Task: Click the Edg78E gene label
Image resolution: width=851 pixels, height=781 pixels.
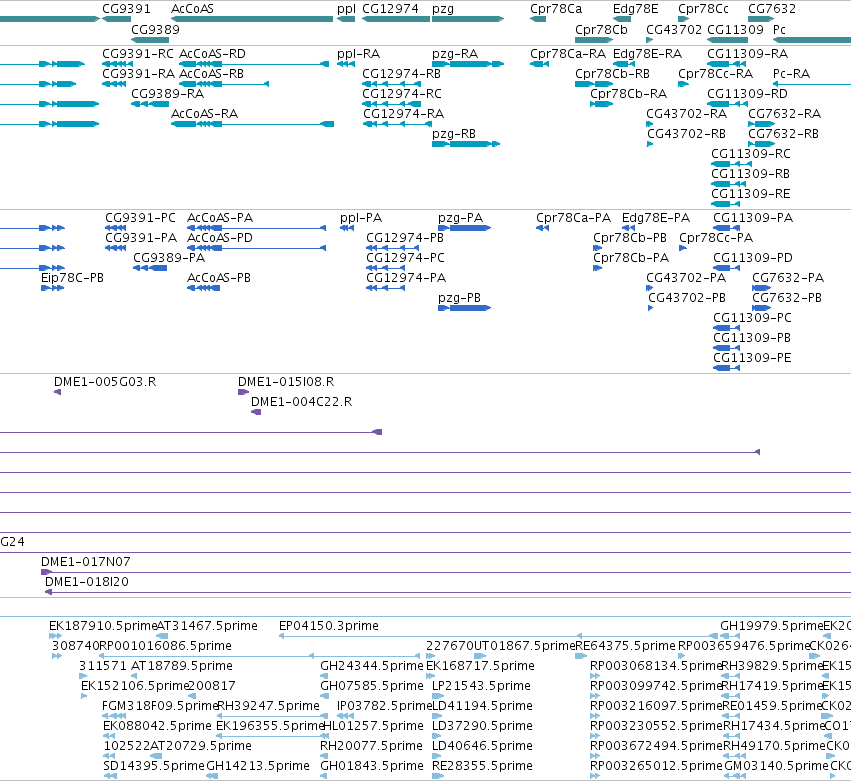Action: click(636, 9)
